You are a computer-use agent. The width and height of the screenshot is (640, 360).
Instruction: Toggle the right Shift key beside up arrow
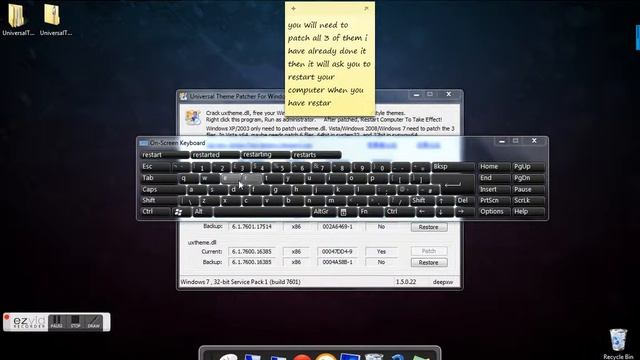coord(421,200)
